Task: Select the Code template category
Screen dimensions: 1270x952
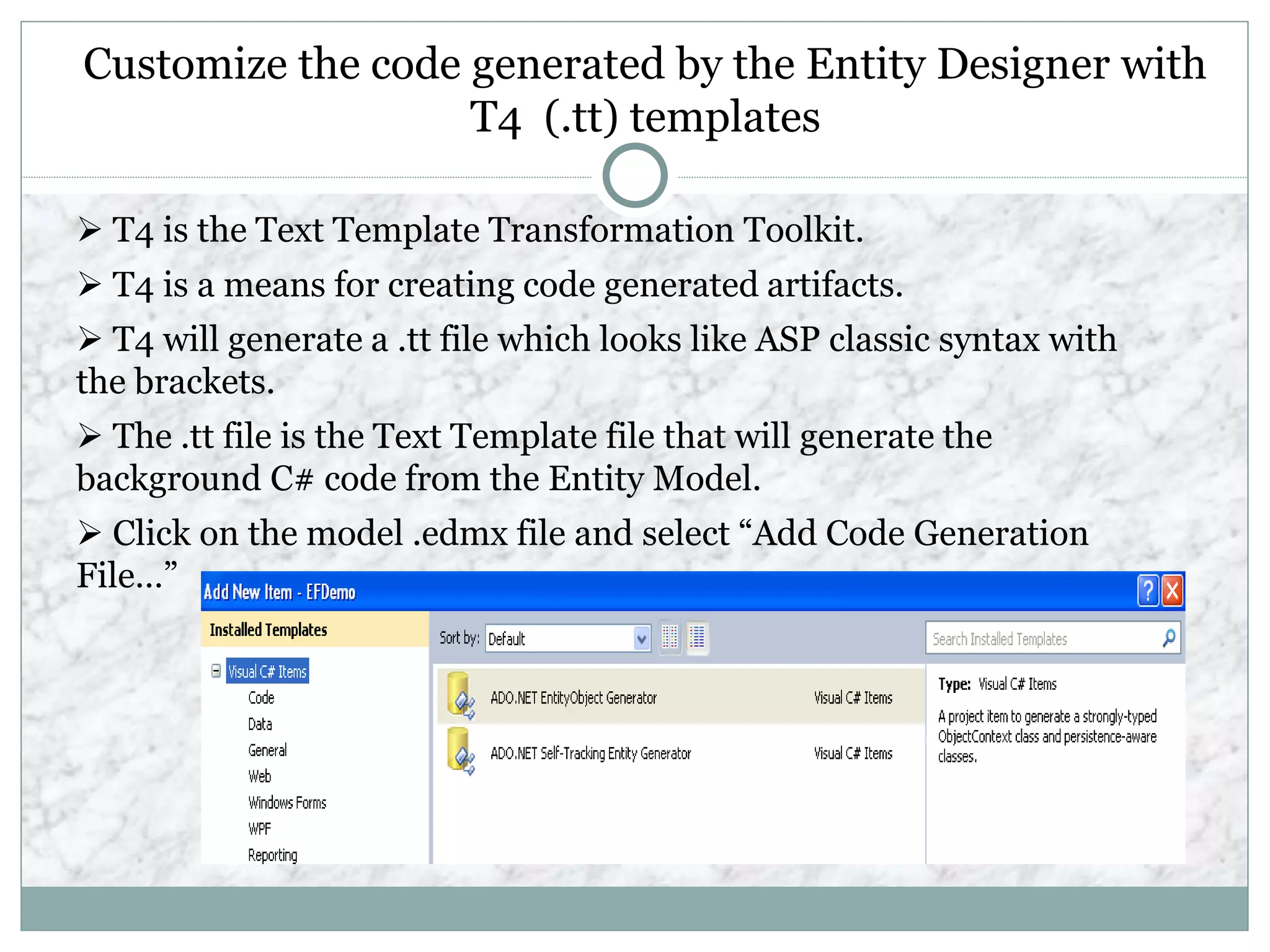Action: point(261,698)
